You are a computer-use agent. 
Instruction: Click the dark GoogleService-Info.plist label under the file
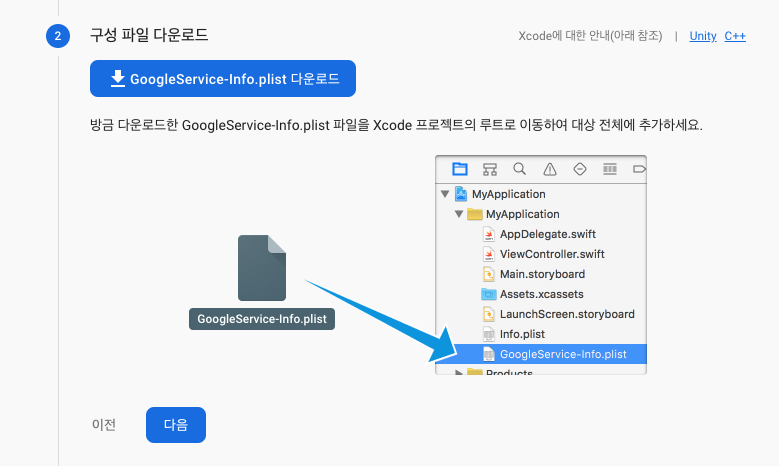pyautogui.click(x=262, y=319)
